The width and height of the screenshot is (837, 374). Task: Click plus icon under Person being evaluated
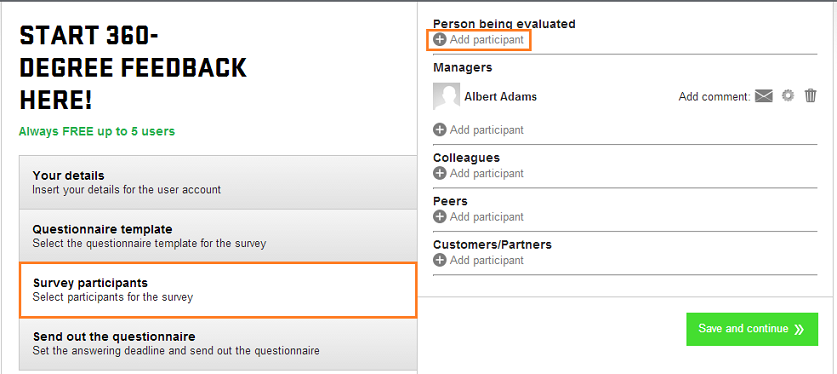439,39
